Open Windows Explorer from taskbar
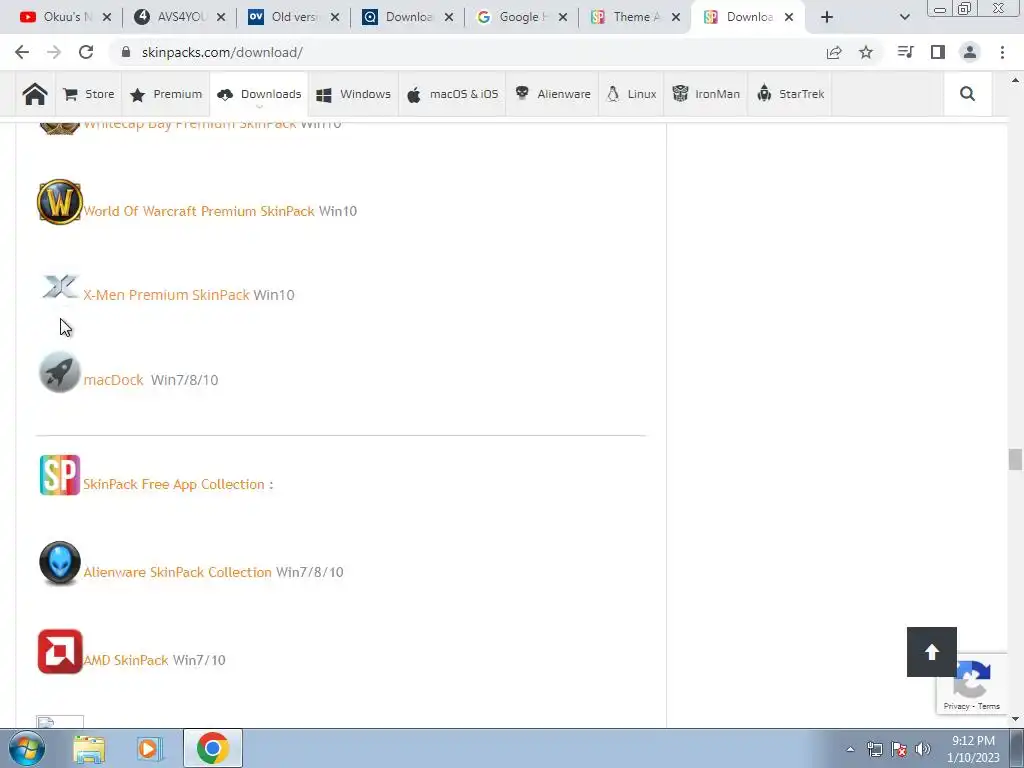 [89, 748]
